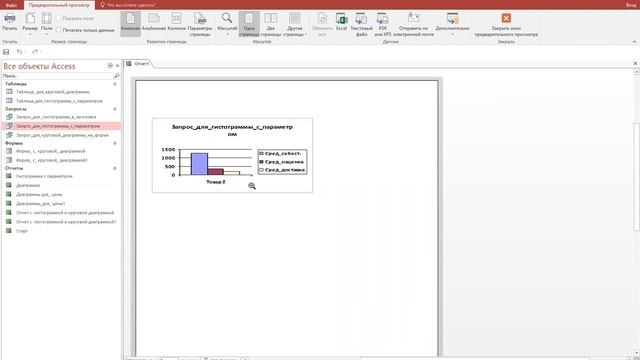The height and width of the screenshot is (360, 640).
Task: Collapse the Таблицы group
Action: (115, 84)
